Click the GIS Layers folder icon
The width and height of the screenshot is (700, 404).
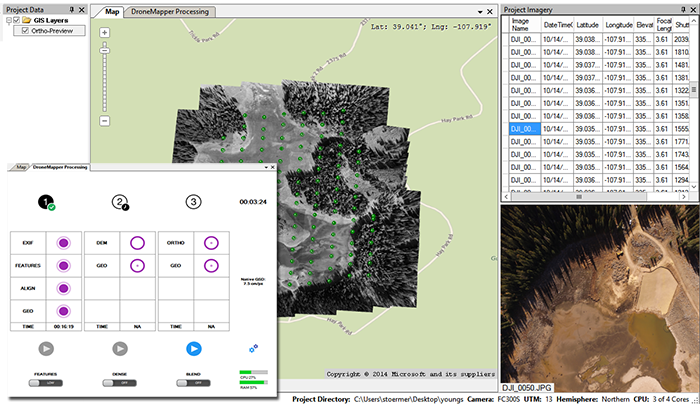coord(27,20)
